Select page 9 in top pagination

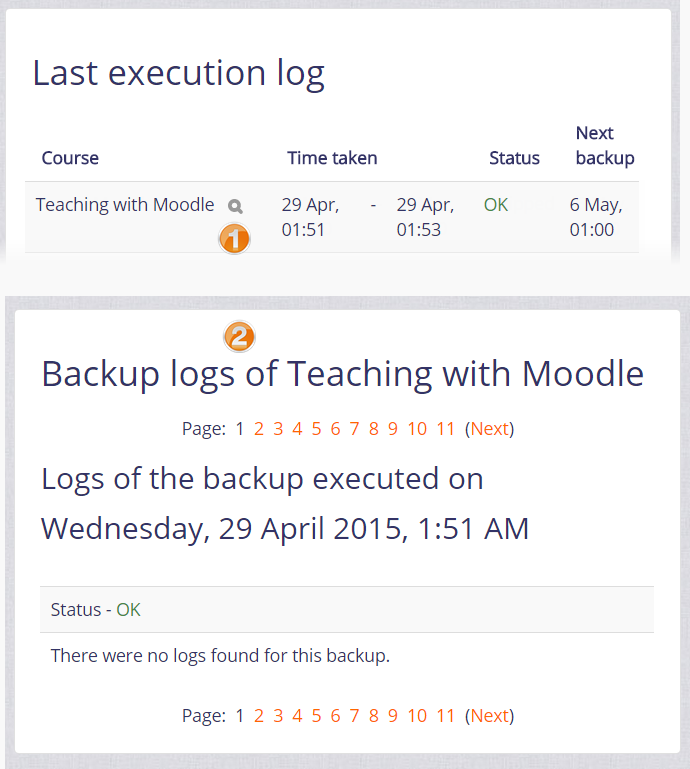tap(393, 429)
